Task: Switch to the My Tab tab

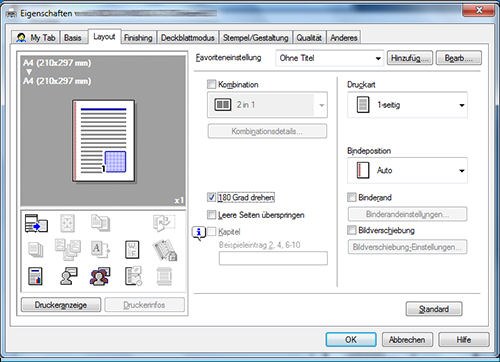Action: (35, 38)
